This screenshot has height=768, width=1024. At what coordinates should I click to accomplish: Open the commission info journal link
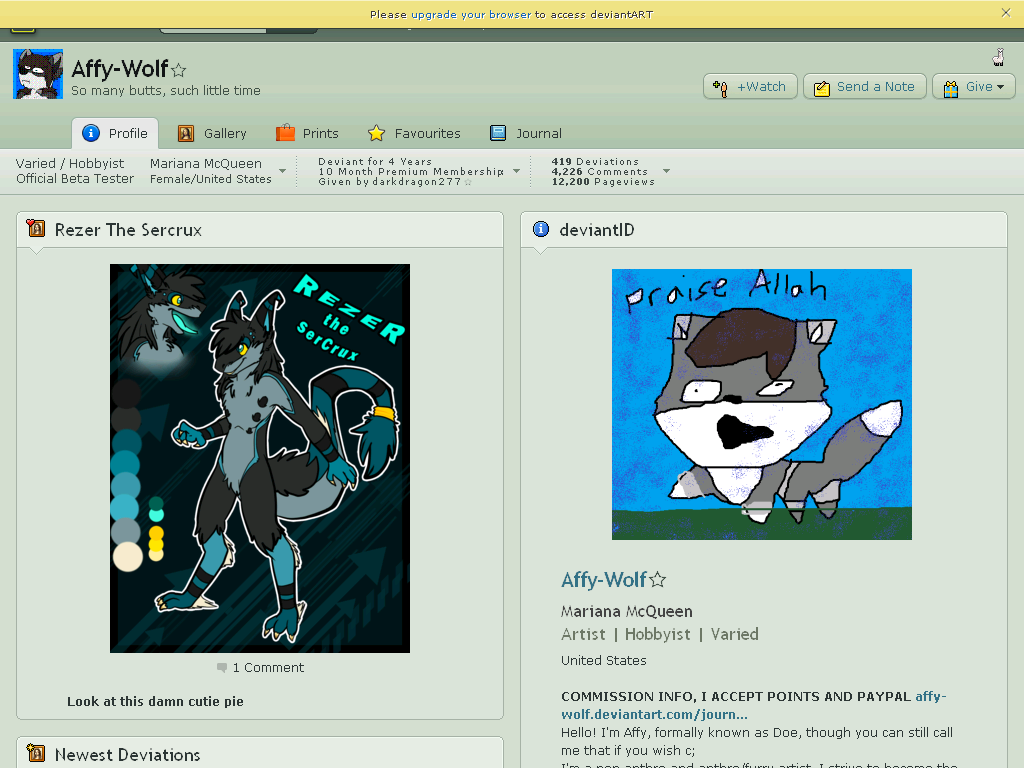tap(754, 705)
